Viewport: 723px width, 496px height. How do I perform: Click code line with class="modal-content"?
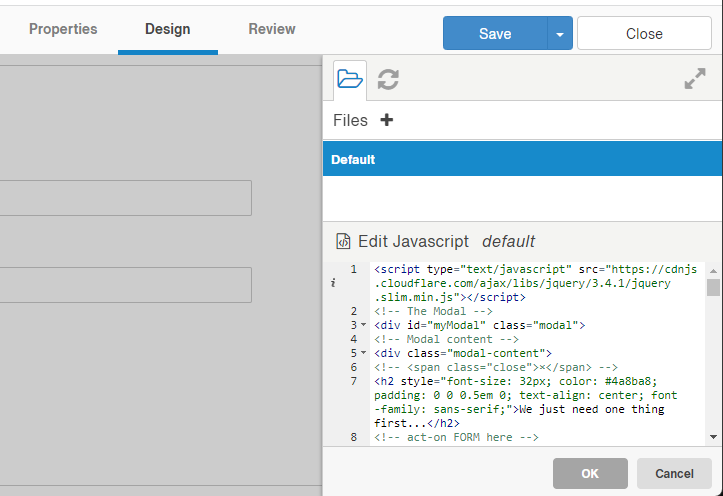click(x=463, y=353)
